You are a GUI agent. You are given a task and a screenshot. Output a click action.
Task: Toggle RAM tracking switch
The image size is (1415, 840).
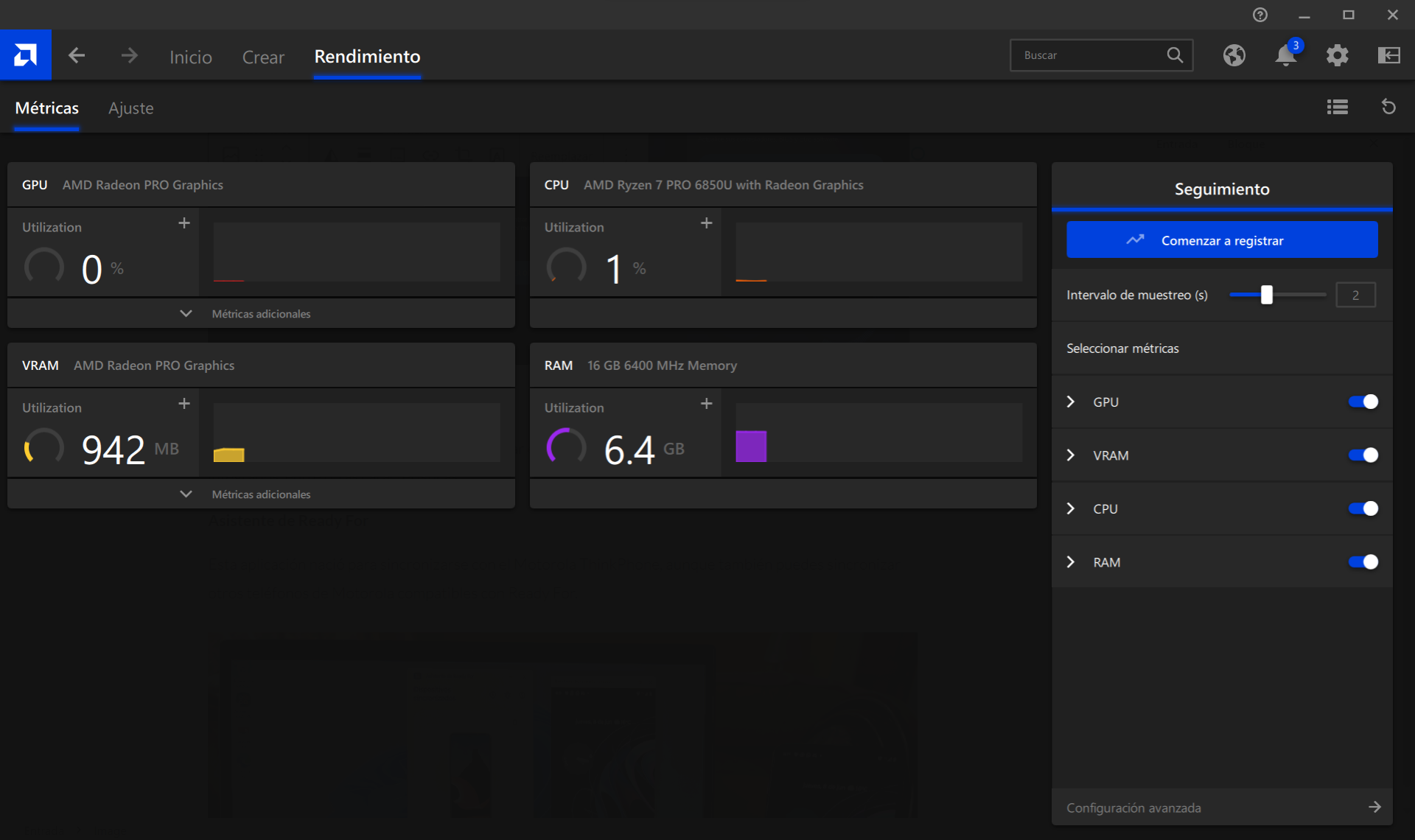coord(1363,562)
